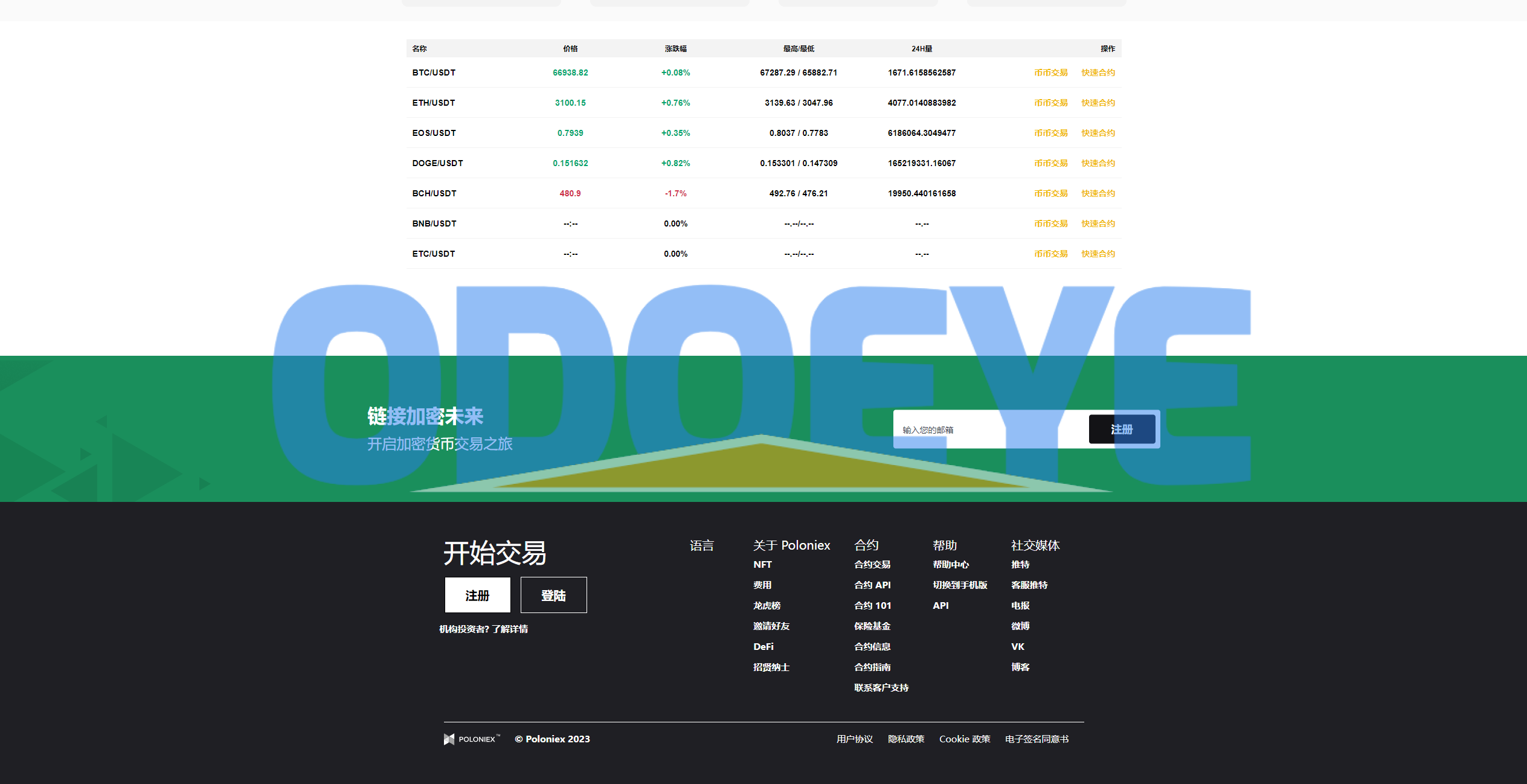Open the 客服推特 social media link
This screenshot has height=784, width=1527.
pos(1029,585)
